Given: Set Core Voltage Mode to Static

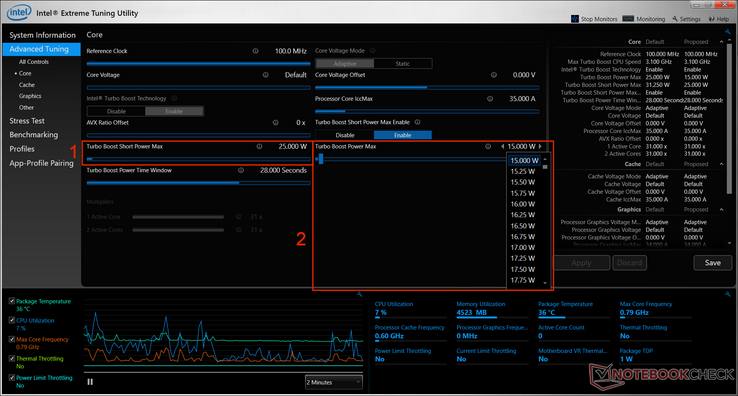Looking at the screenshot, I should (x=403, y=64).
